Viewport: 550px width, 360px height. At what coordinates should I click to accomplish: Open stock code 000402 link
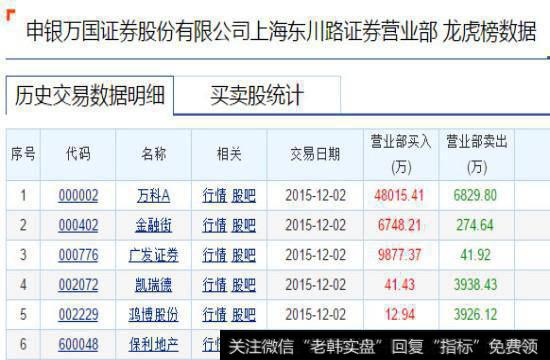(x=78, y=225)
